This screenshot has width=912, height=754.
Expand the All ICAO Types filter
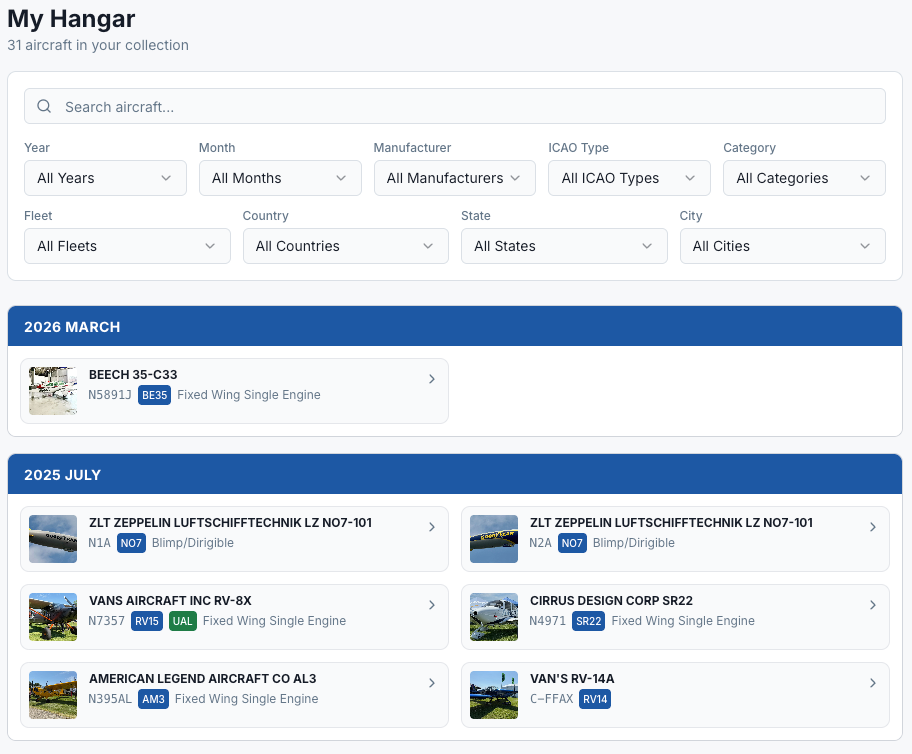(x=629, y=178)
